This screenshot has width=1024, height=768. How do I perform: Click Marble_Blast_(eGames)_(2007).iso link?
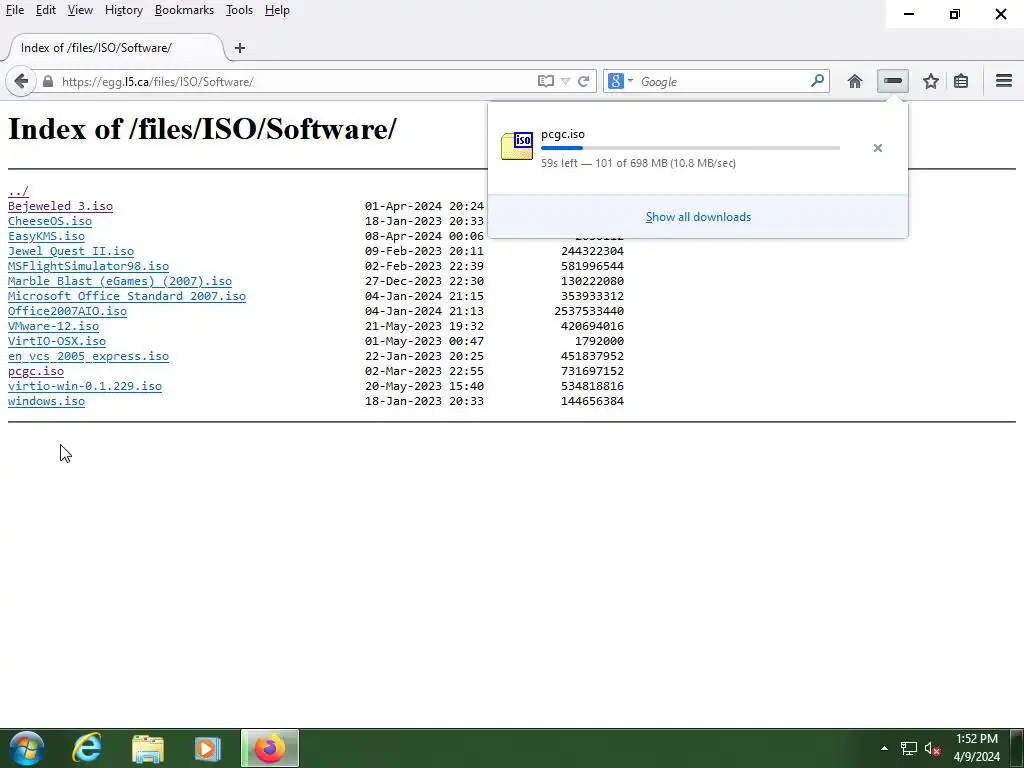120,281
